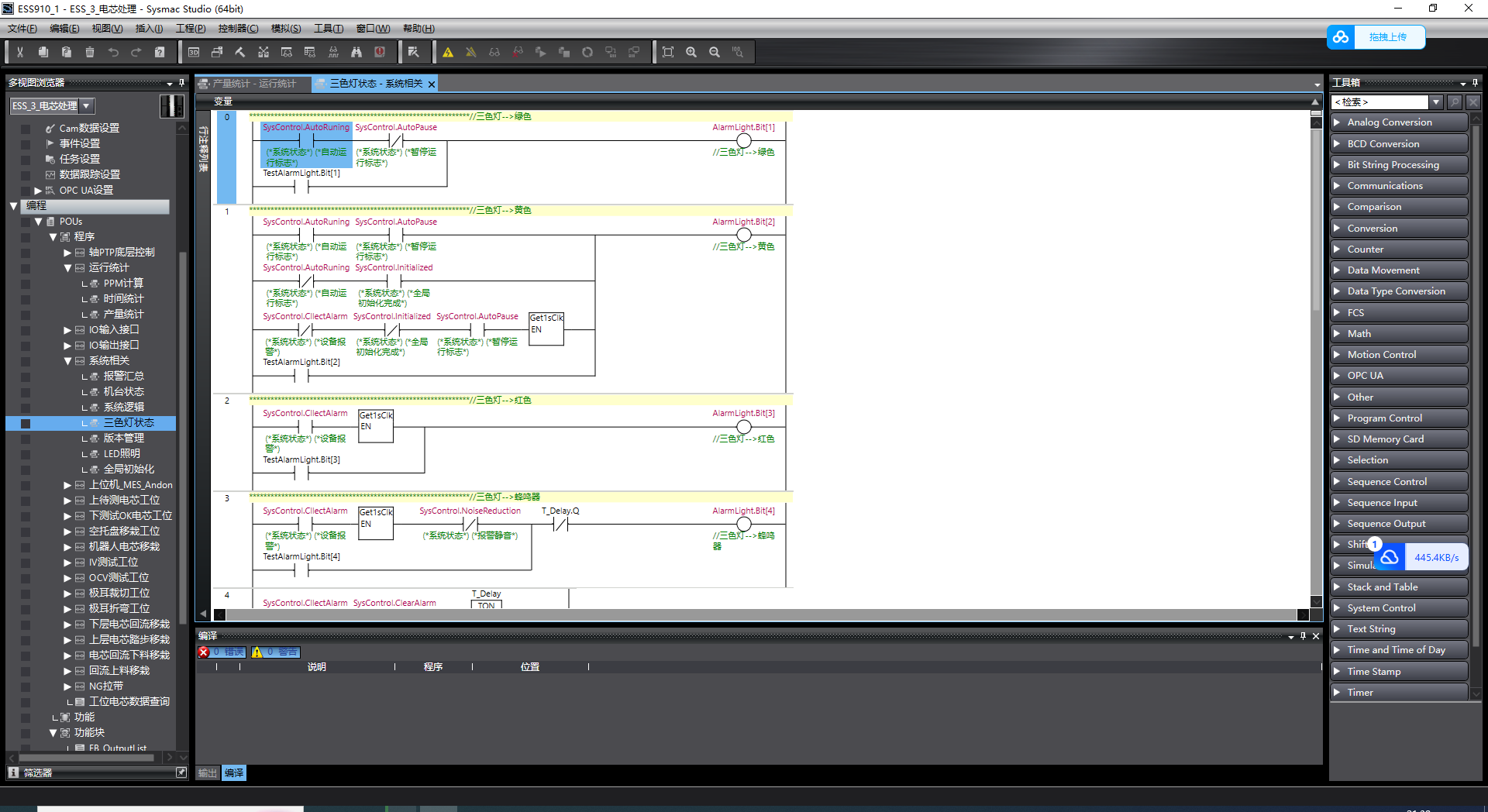Click the cloud upload icon at top right
The image size is (1488, 812).
coord(1341,37)
